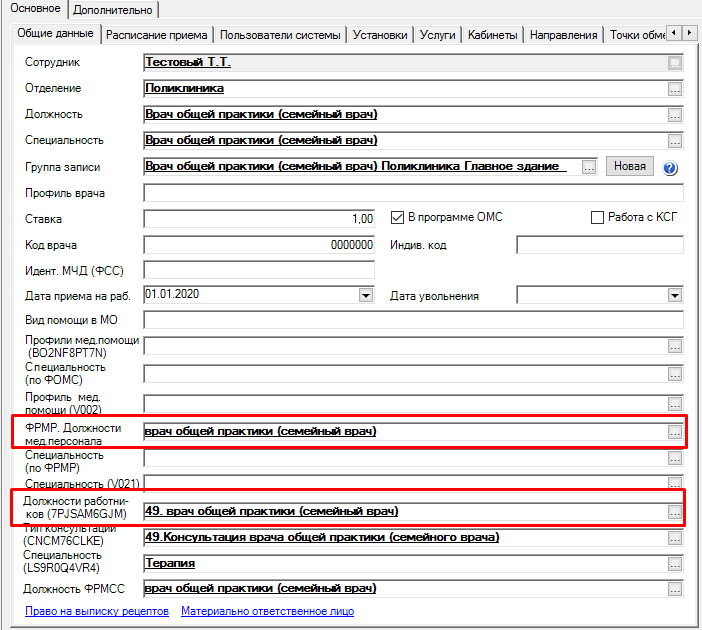Enable the Работа с КСГ checkbox
This screenshot has height=630, width=702.
[597, 218]
